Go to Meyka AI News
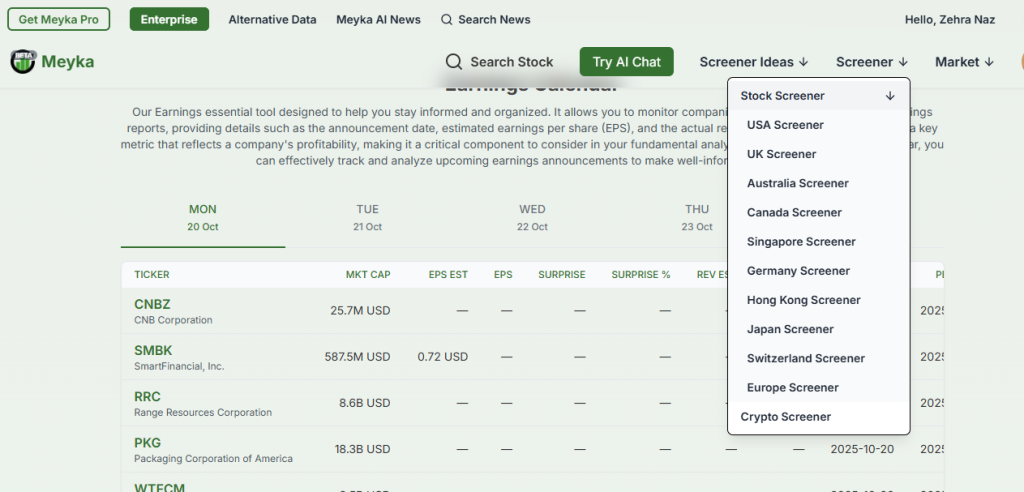 pos(378,20)
